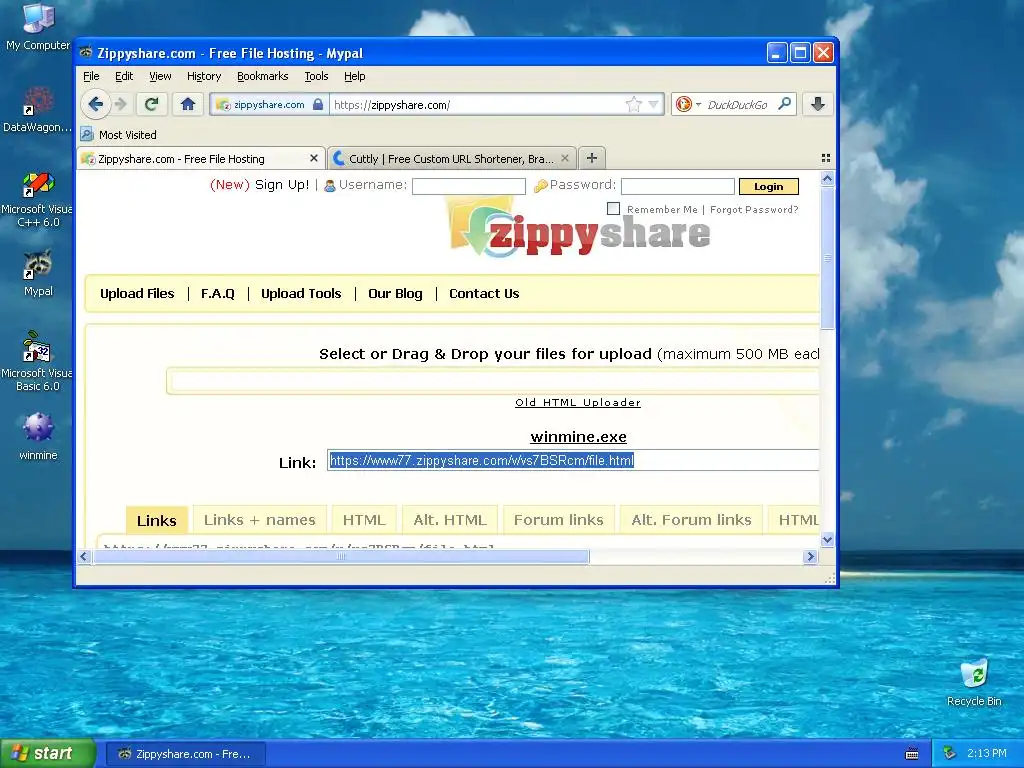Open the History menu
Image resolution: width=1024 pixels, height=768 pixels.
coord(204,76)
